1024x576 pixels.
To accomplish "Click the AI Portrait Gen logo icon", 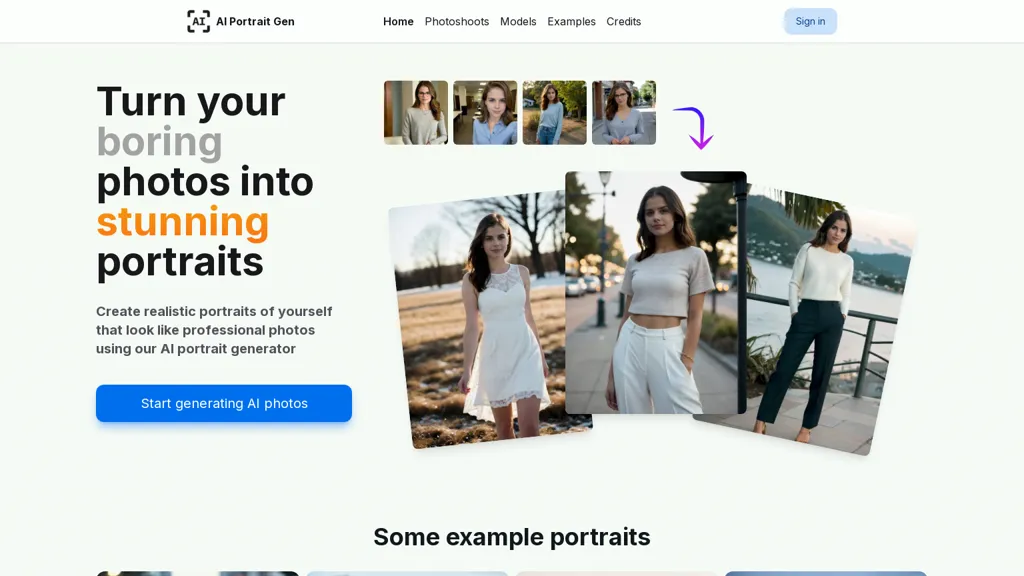I will [199, 21].
